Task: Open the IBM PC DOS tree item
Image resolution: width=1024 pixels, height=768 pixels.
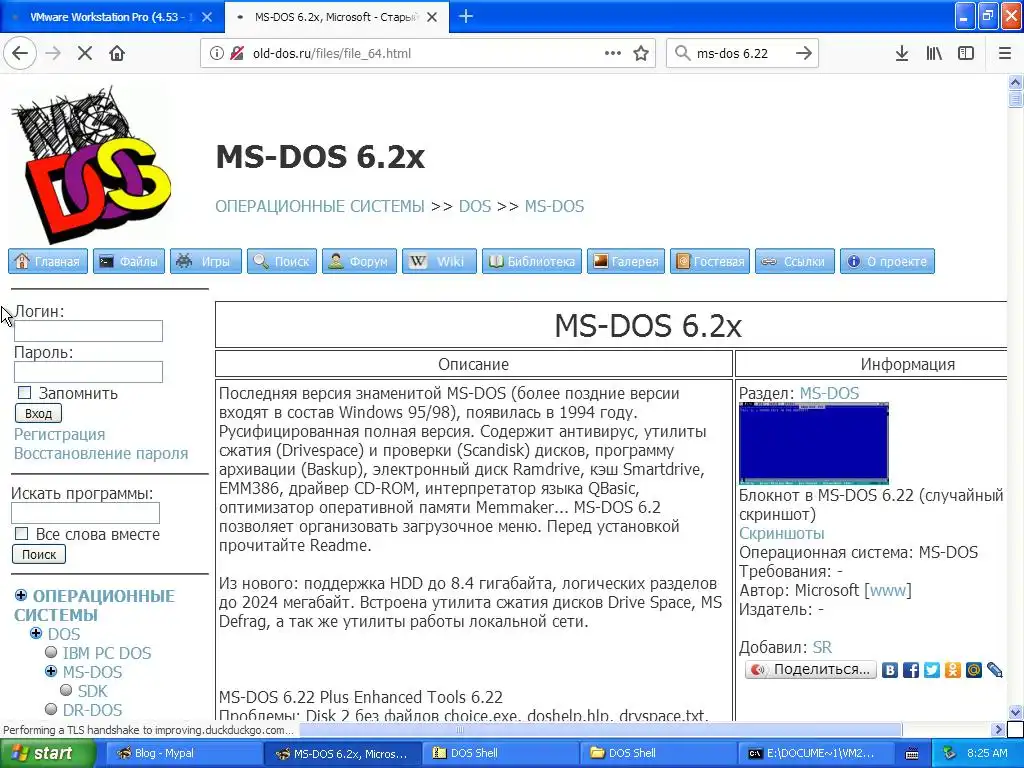Action: pos(107,653)
